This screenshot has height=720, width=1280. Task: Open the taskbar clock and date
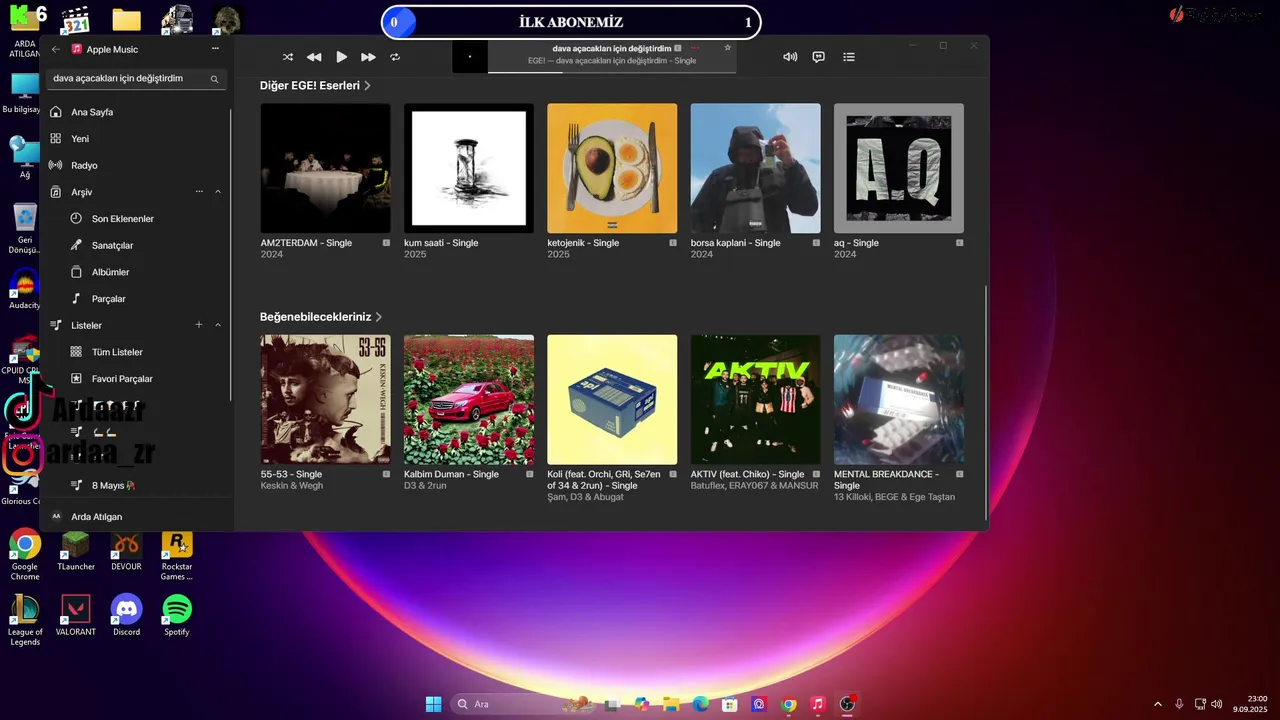(x=1251, y=704)
